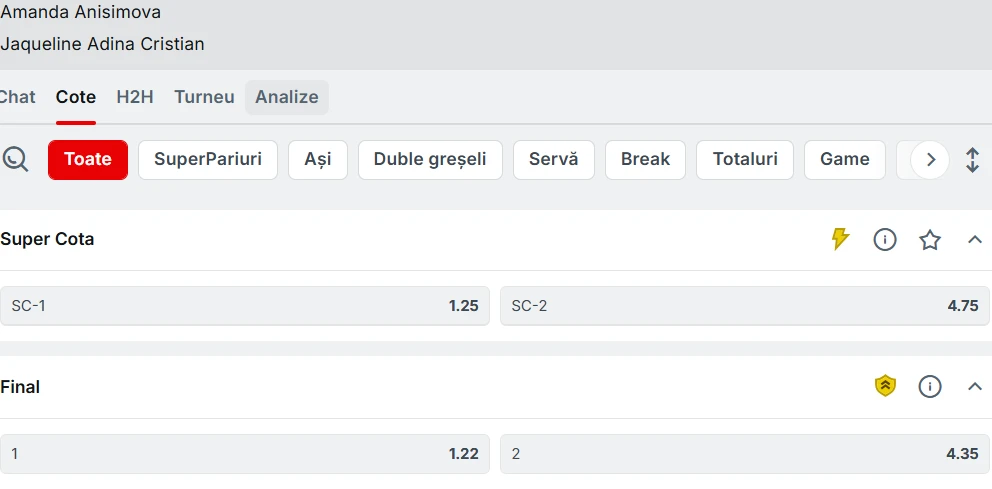
Task: Select SC-2 odds 4.75
Action: [x=745, y=306]
